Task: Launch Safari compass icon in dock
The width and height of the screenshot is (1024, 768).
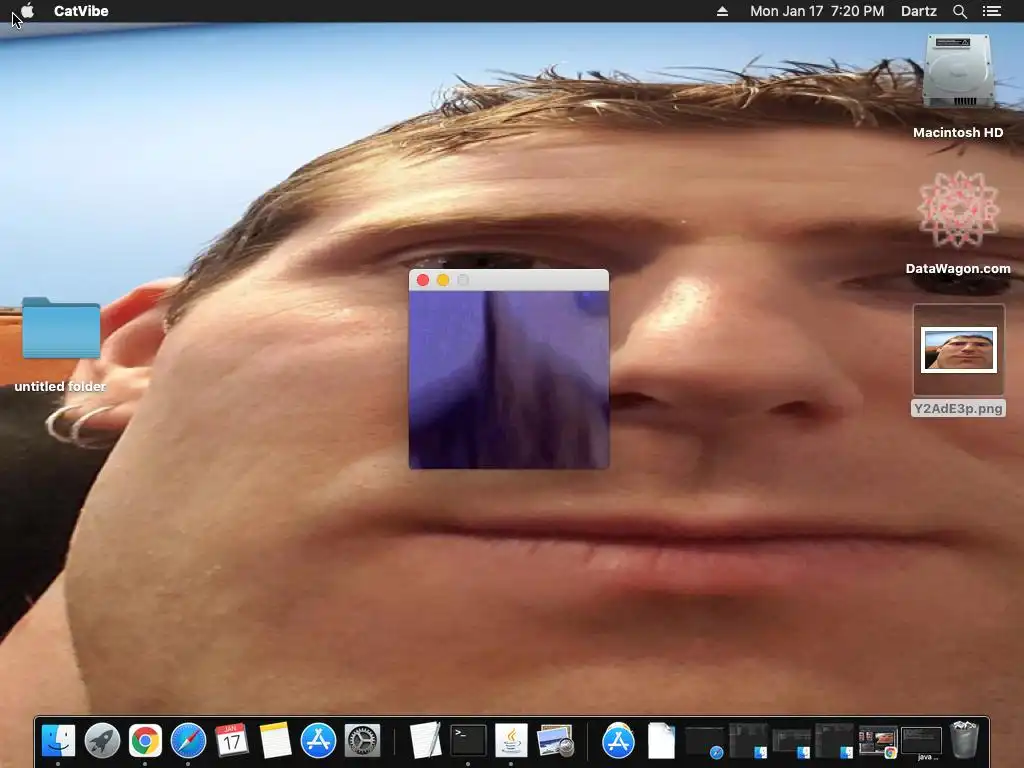Action: click(x=188, y=741)
